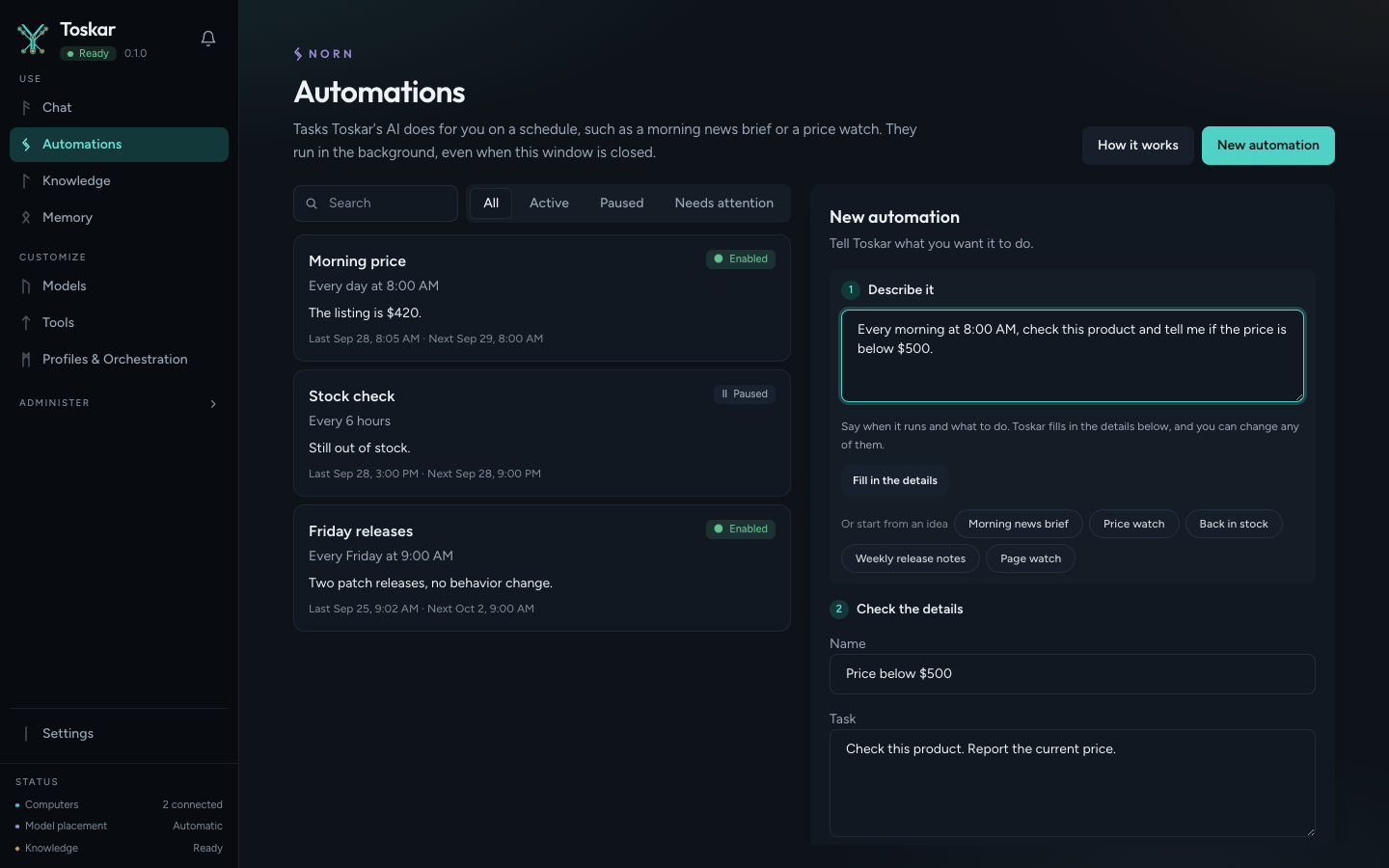Viewport: 1389px width, 868px height.
Task: Click the Describe it text area
Action: (1073, 356)
